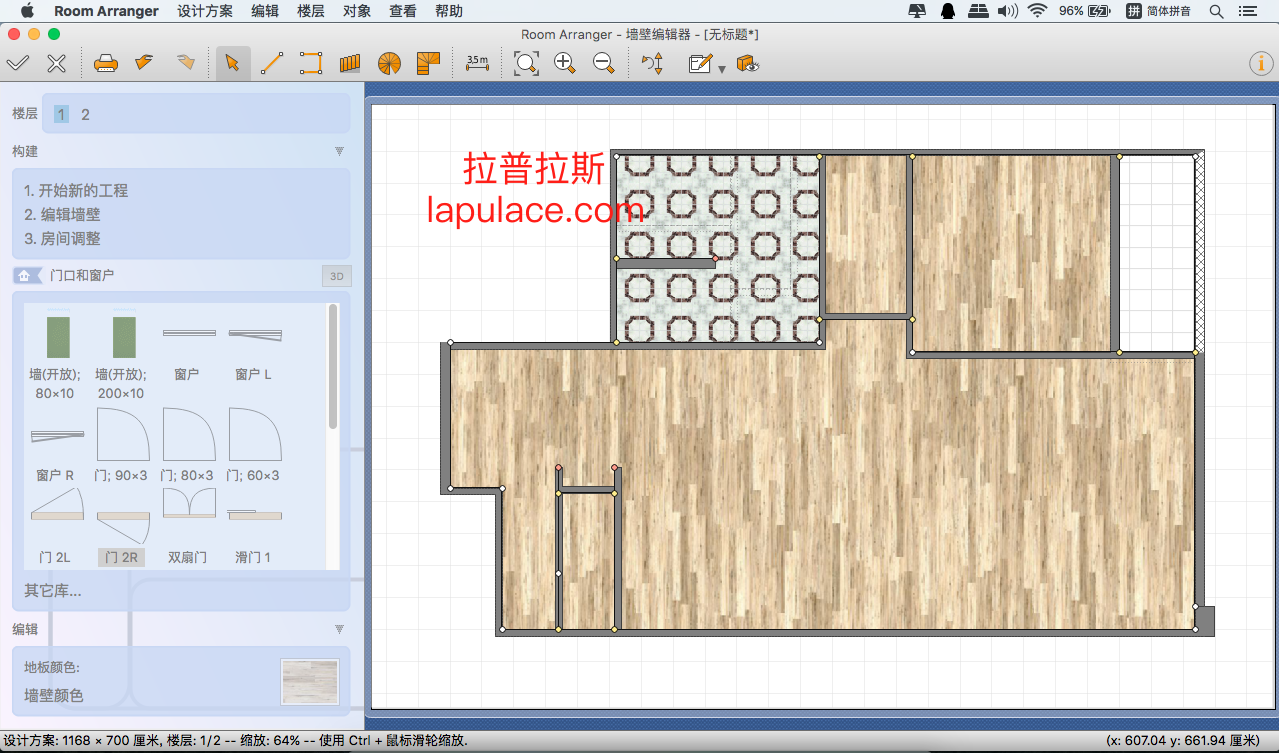Open the floor color swatch
Image resolution: width=1279 pixels, height=753 pixels.
coord(310,681)
